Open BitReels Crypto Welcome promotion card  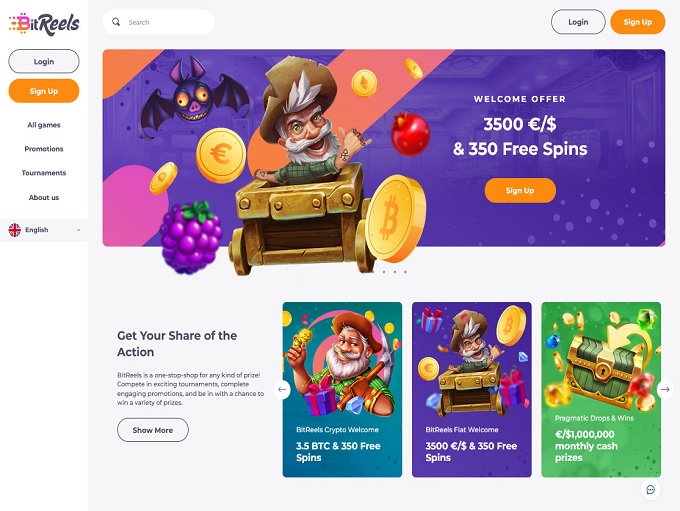(342, 390)
